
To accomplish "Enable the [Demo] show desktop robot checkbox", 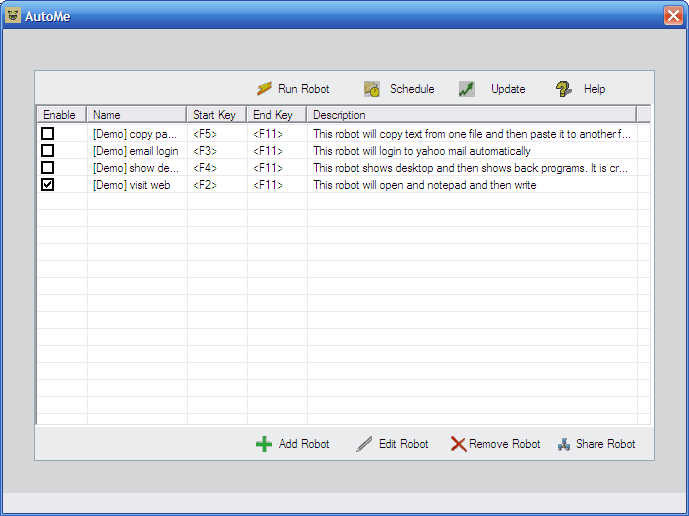I will pos(47,167).
